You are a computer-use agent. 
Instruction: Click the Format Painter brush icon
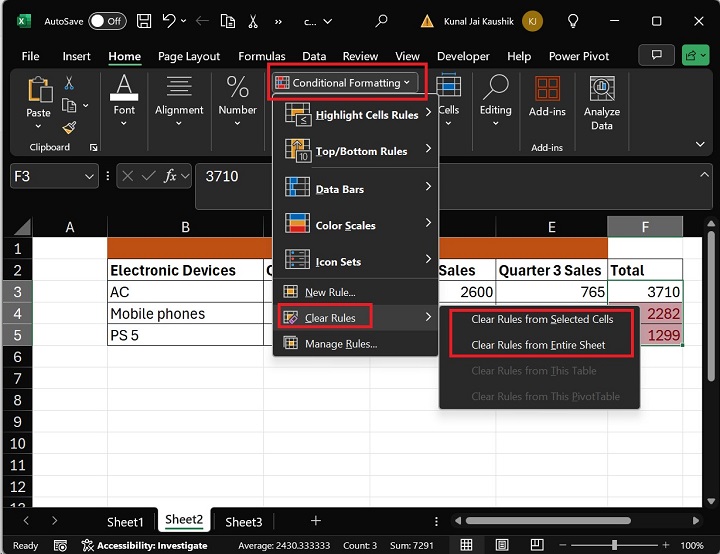69,127
